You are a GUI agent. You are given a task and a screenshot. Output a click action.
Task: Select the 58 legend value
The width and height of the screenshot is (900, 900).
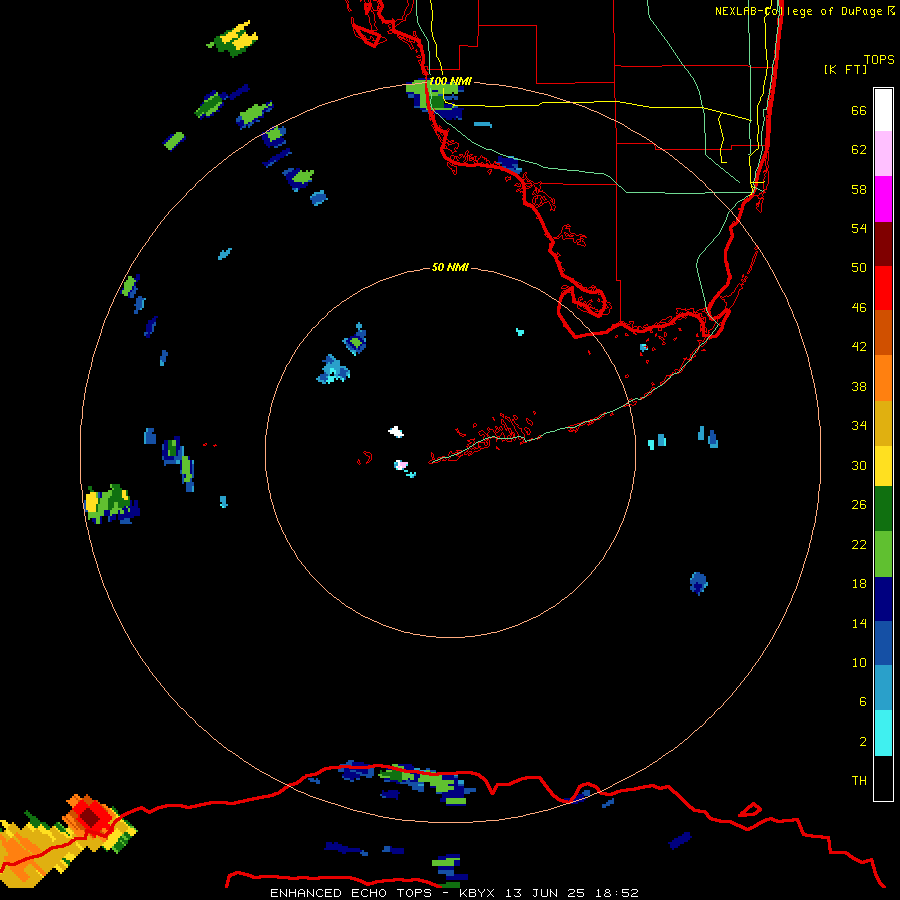[x=859, y=189]
